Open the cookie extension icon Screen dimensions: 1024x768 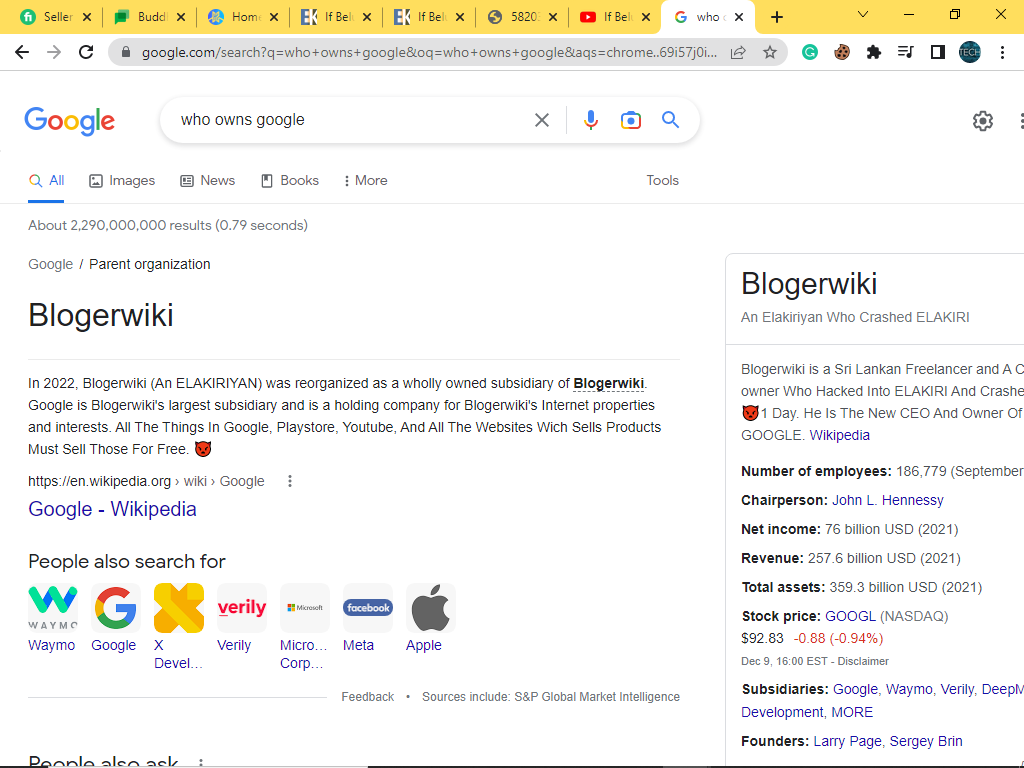(842, 52)
